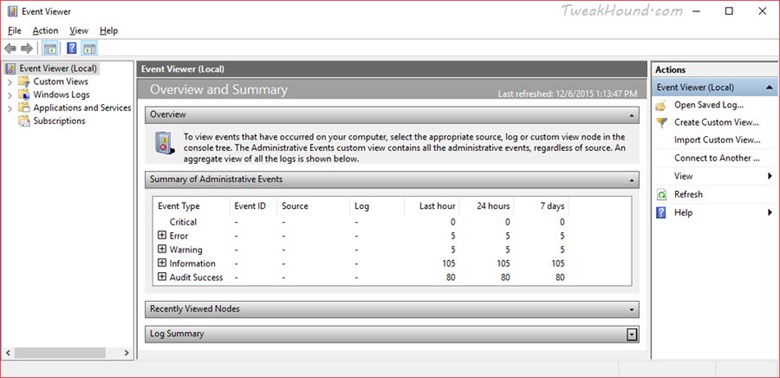Click the Event Viewer title bar icon
Viewport: 780px width, 378px height.
(12, 11)
